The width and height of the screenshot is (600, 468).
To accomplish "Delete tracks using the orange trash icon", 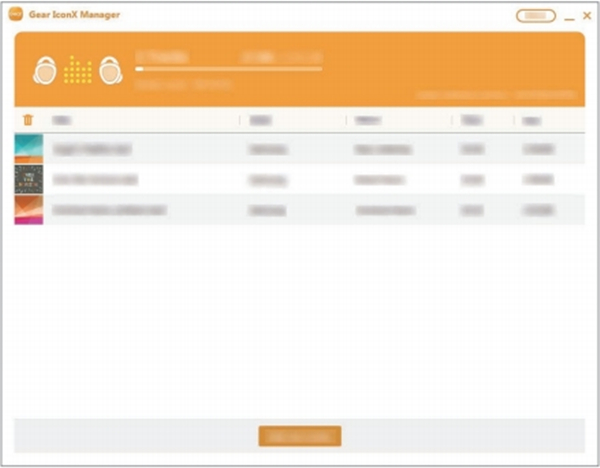I will click(x=27, y=120).
